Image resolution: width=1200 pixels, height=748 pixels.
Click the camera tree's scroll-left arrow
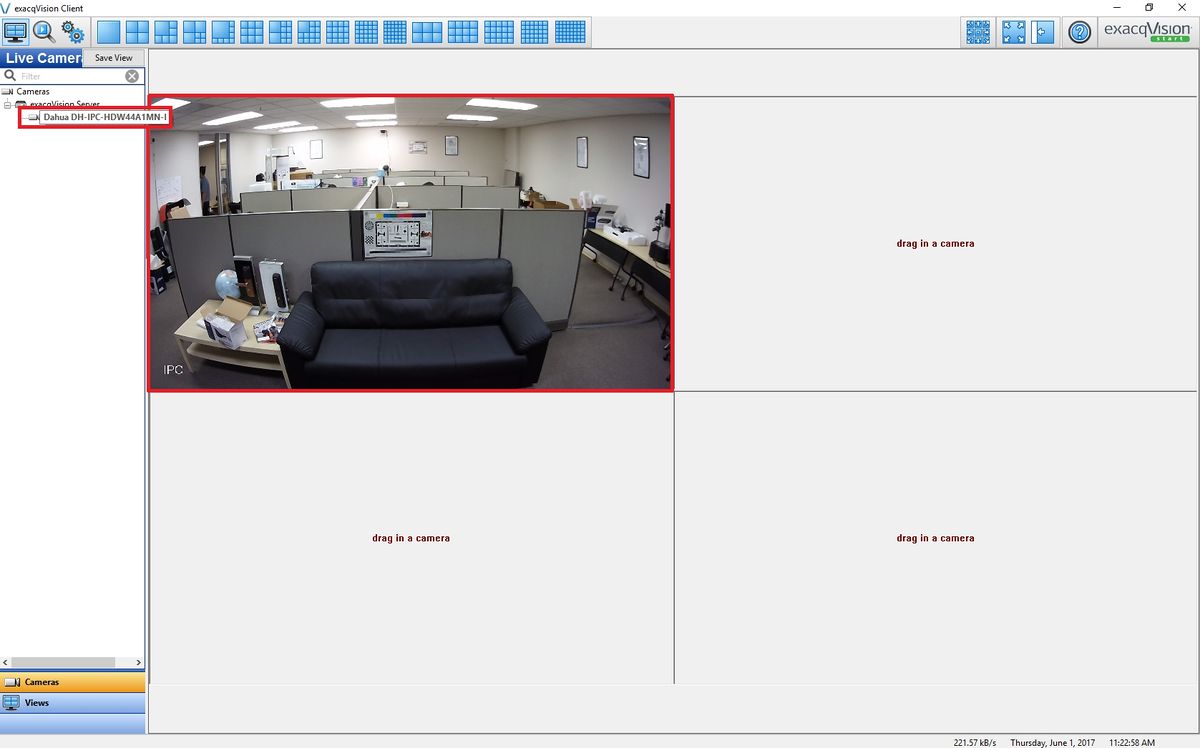6,662
